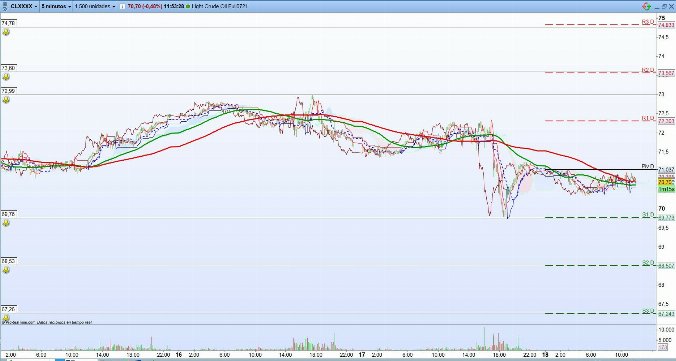676x361 pixels.
Task: Select the alert bell beneath the 72,99 line
Action: click(6, 100)
